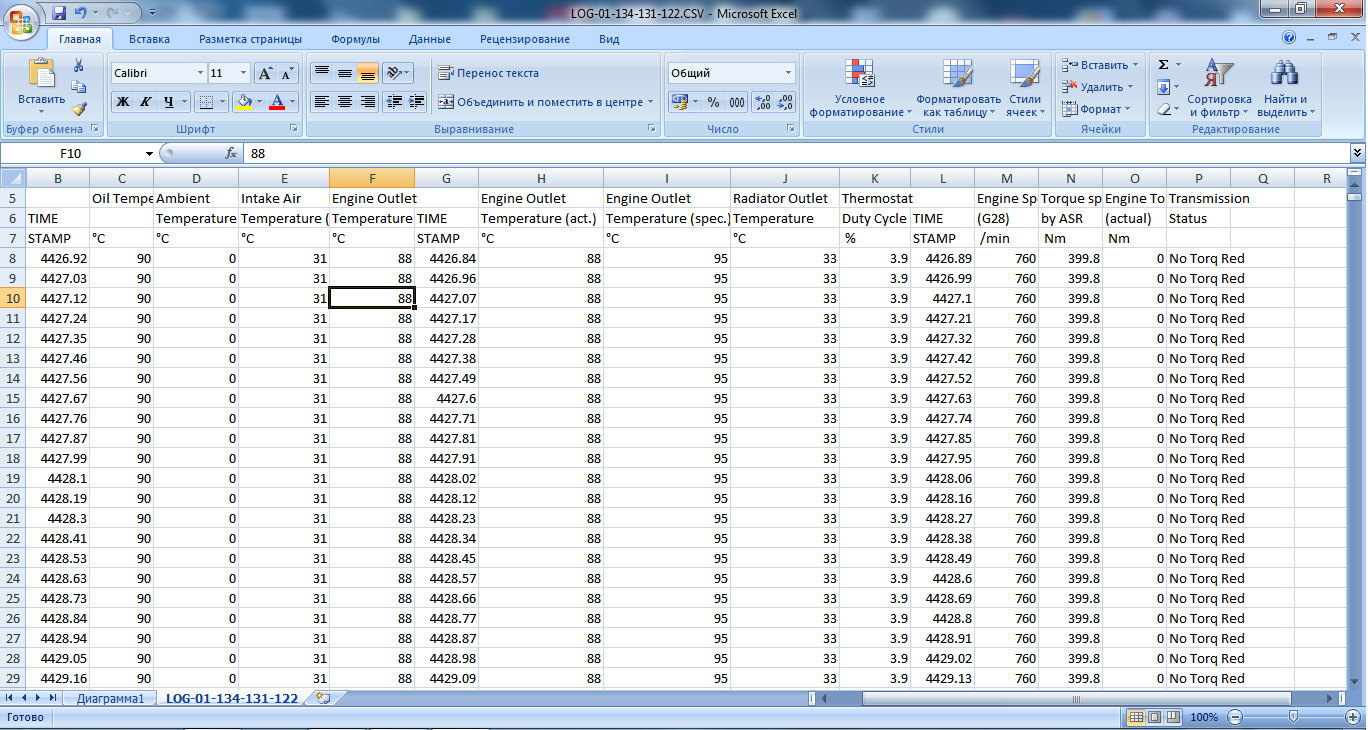Toggle Italic (К) formatting

point(146,102)
